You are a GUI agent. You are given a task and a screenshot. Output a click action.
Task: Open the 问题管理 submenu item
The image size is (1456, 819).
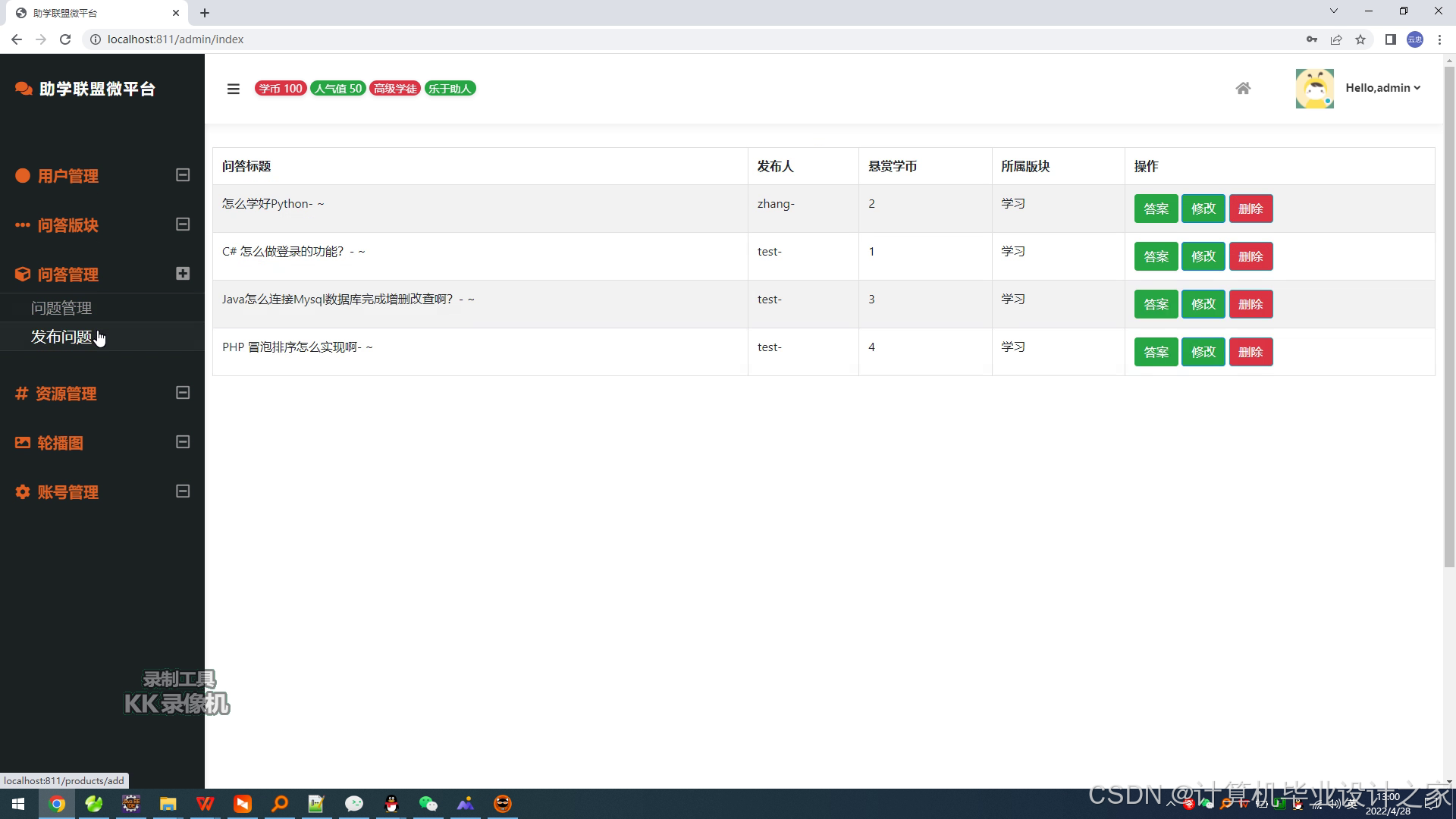[61, 308]
